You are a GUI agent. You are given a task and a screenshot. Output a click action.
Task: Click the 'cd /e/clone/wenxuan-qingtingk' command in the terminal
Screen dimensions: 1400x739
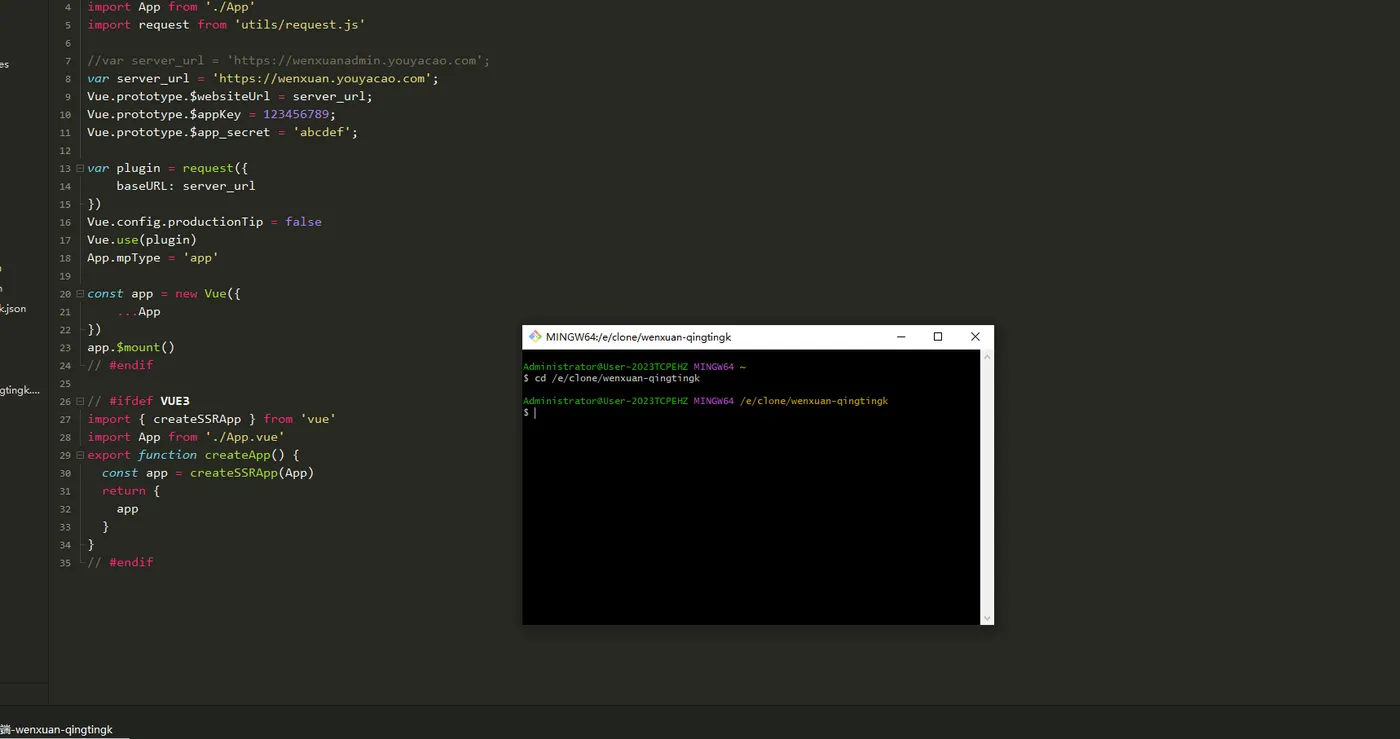(617, 379)
